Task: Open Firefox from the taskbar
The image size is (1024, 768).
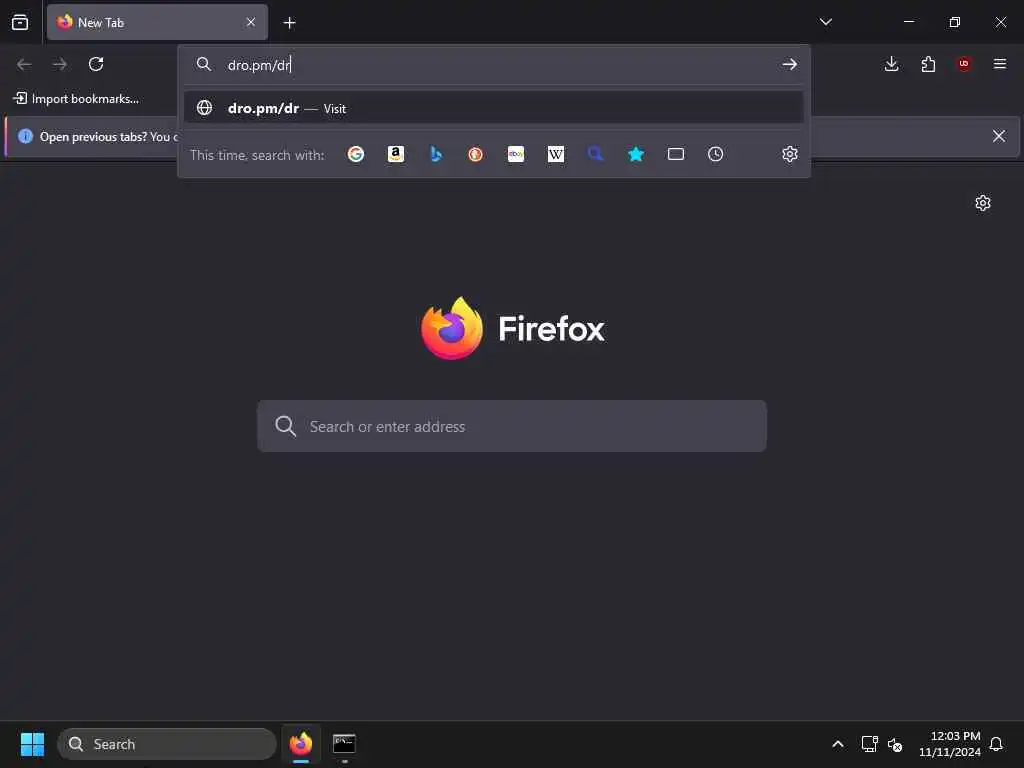Action: point(301,744)
